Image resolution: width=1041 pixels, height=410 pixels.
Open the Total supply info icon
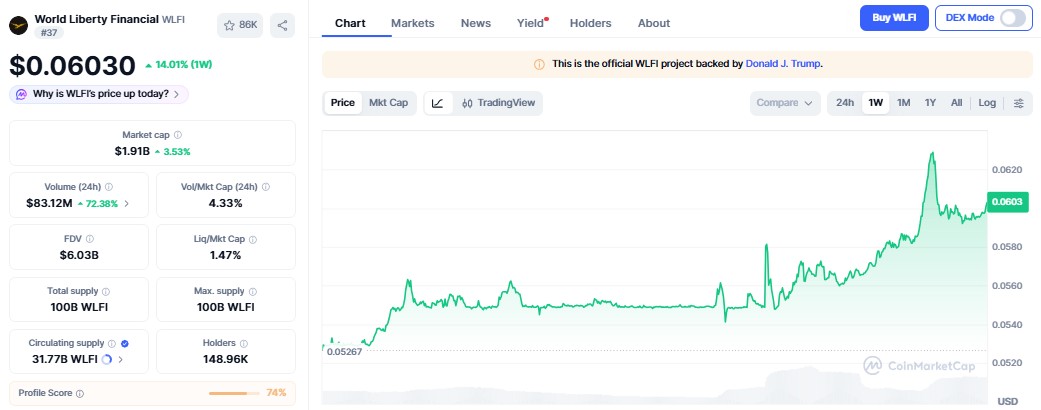pos(106,291)
